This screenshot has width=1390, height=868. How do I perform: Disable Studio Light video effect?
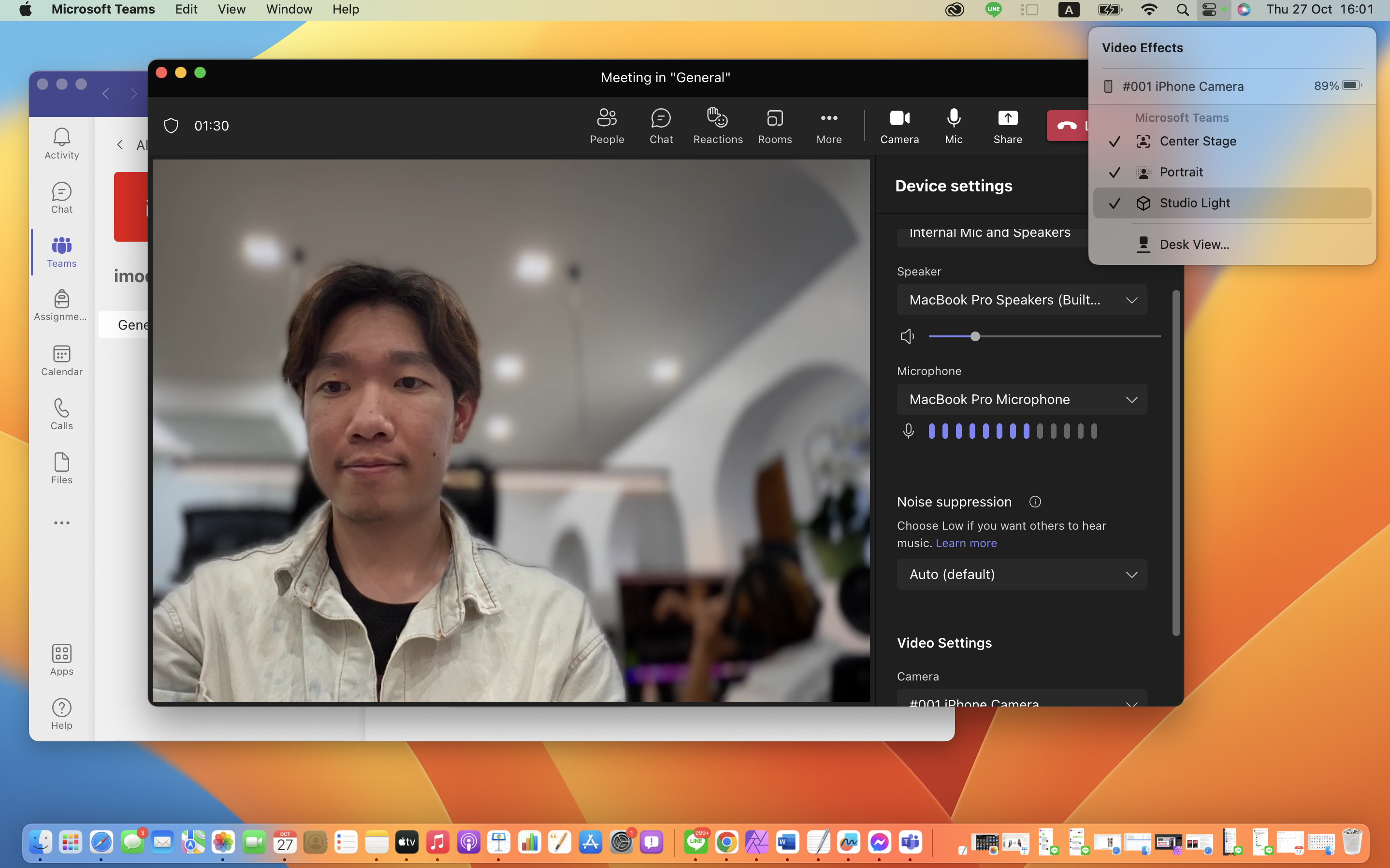tap(1194, 203)
